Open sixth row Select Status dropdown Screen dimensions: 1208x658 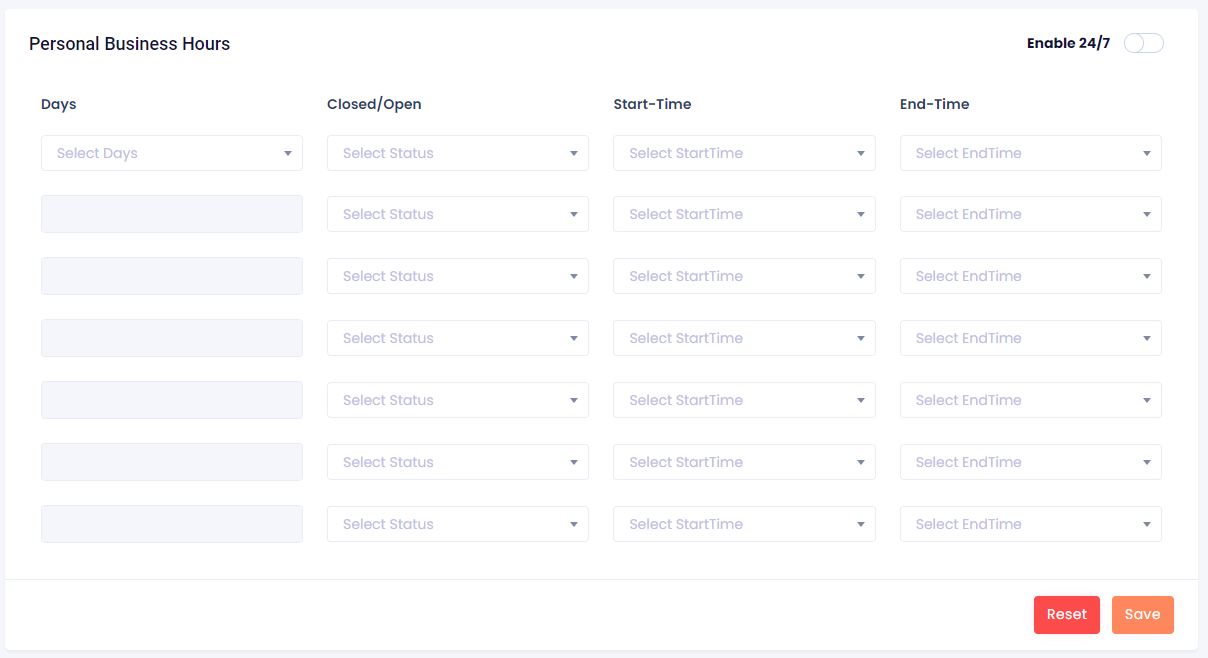[457, 462]
